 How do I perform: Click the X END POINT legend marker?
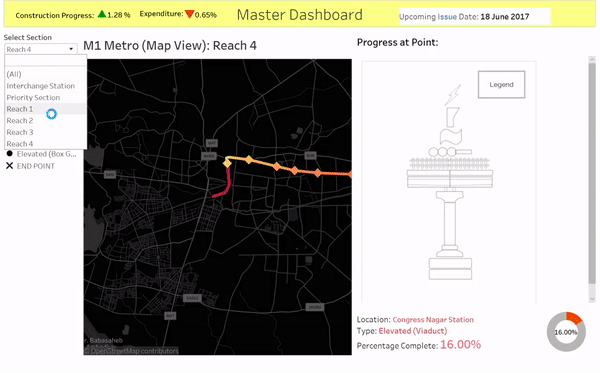[x=10, y=166]
